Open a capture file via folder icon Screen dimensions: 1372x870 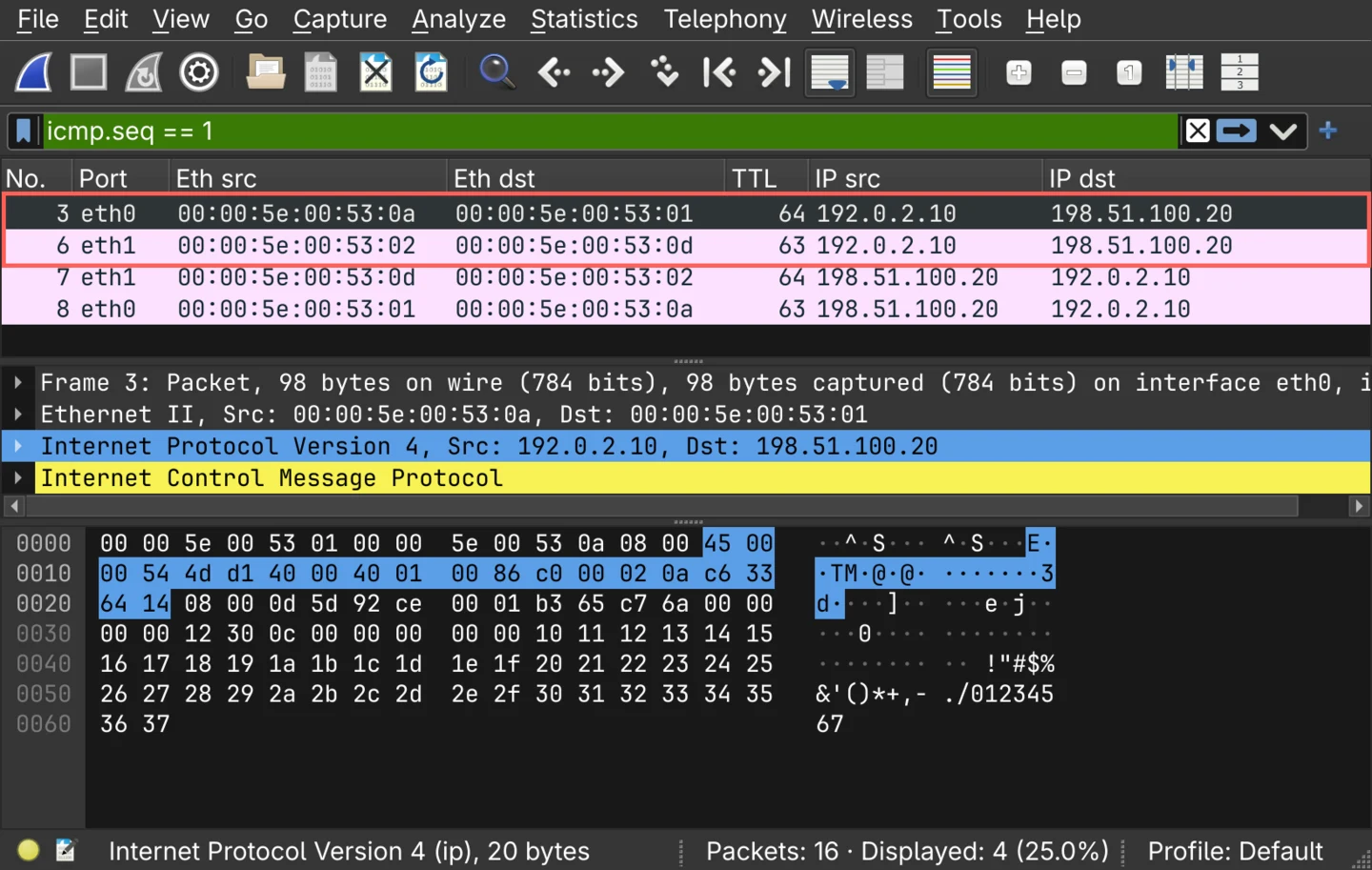click(266, 72)
